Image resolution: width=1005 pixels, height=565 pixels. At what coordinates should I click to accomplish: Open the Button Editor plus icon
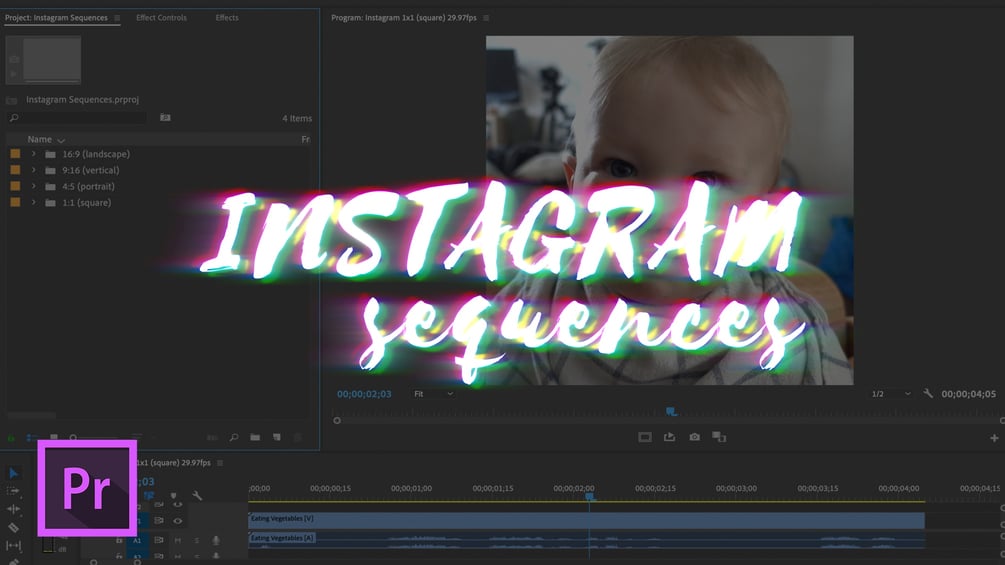994,438
